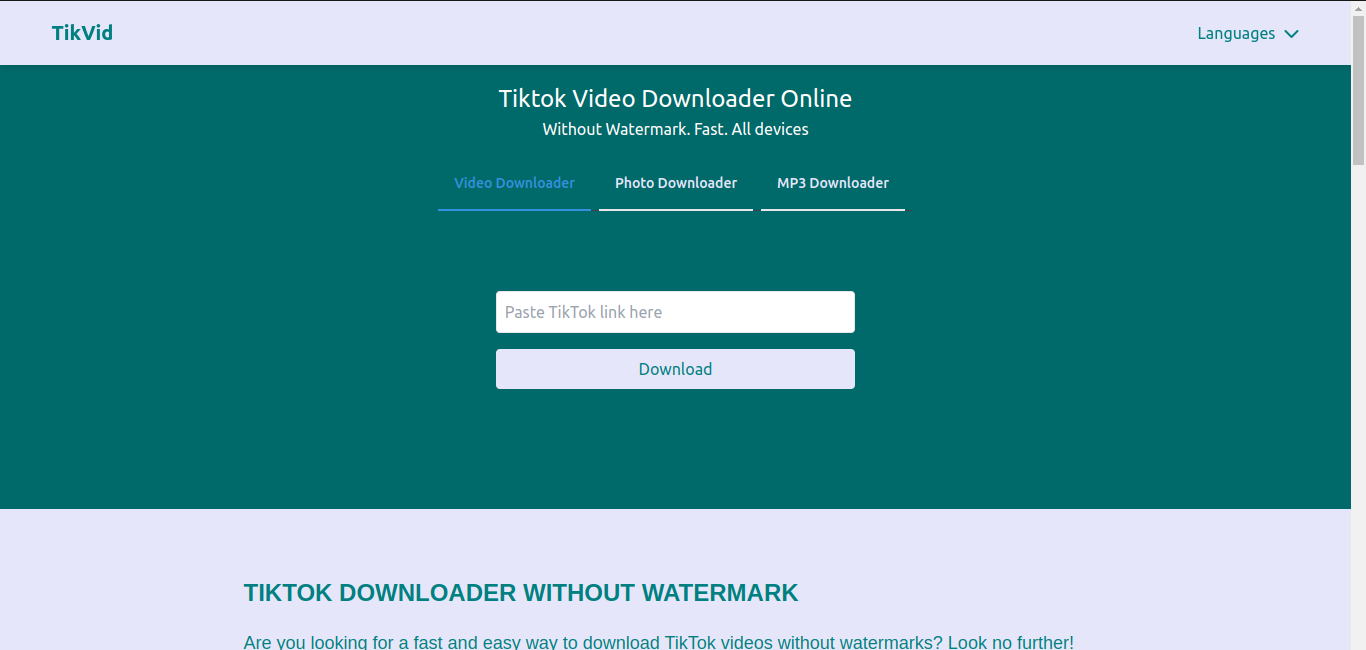Image resolution: width=1366 pixels, height=650 pixels.
Task: Click the Without Watermark tagline text
Action: (x=675, y=129)
